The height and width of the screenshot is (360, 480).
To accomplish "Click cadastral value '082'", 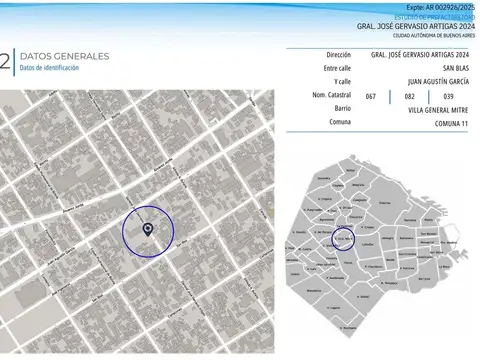I will 410,97.
